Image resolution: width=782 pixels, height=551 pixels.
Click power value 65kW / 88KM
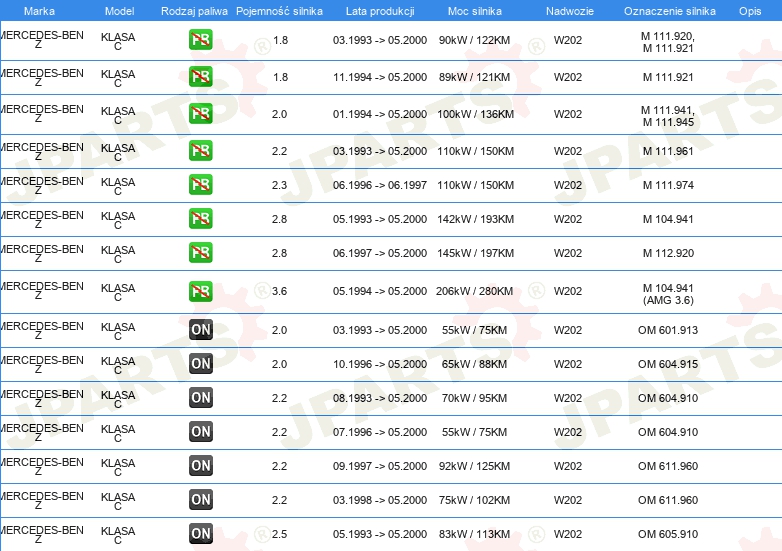[x=474, y=364]
